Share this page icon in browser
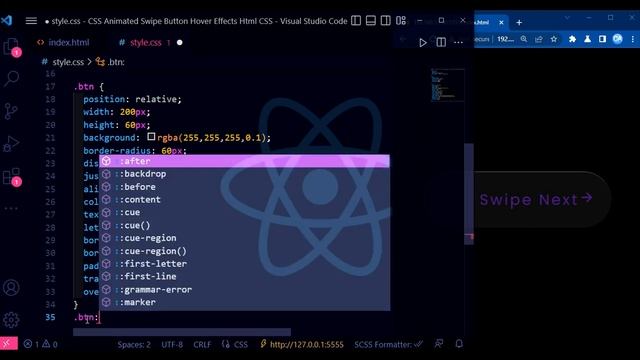 [539, 39]
